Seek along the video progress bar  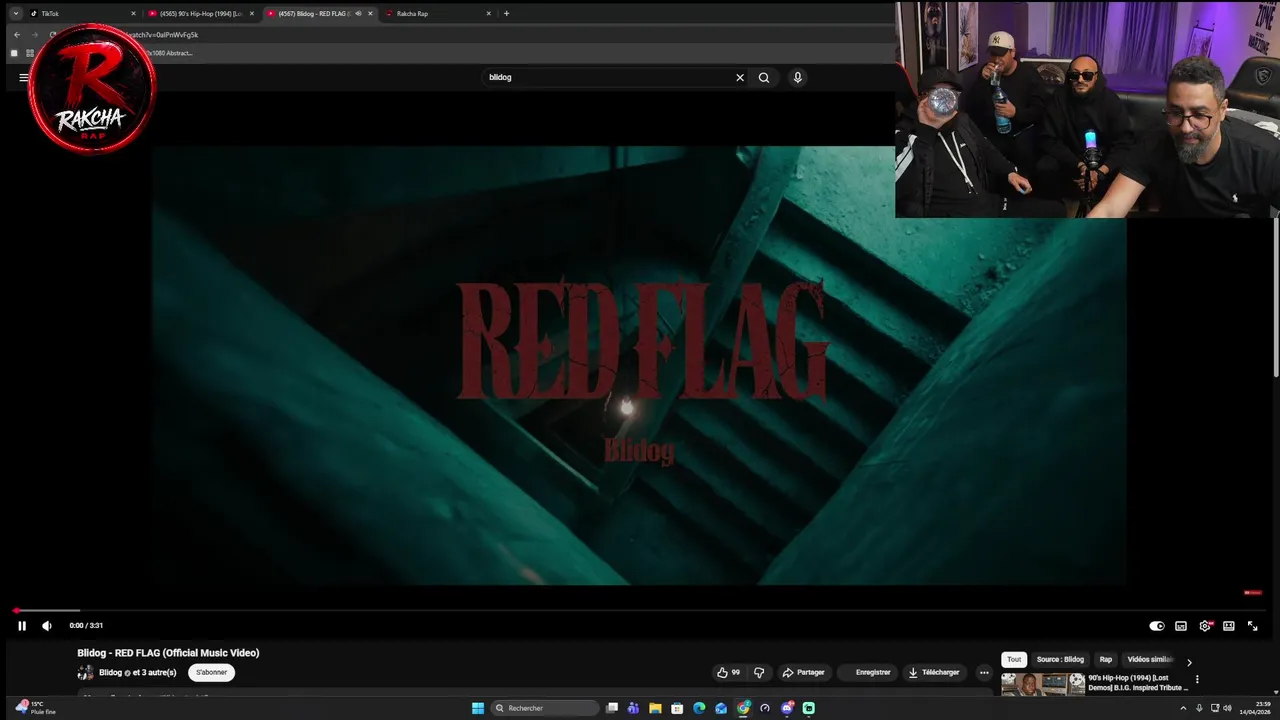tap(640, 610)
